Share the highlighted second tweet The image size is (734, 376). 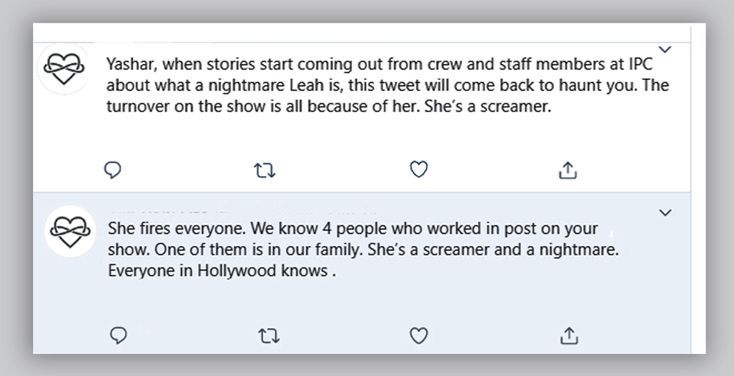coord(569,336)
